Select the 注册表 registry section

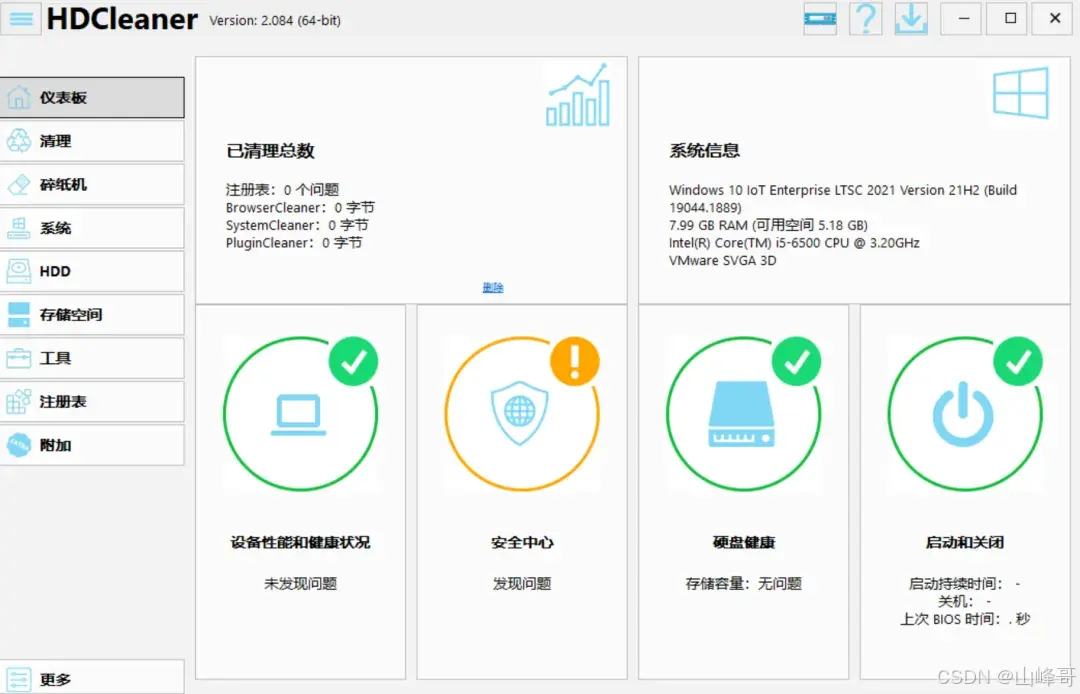[x=92, y=401]
